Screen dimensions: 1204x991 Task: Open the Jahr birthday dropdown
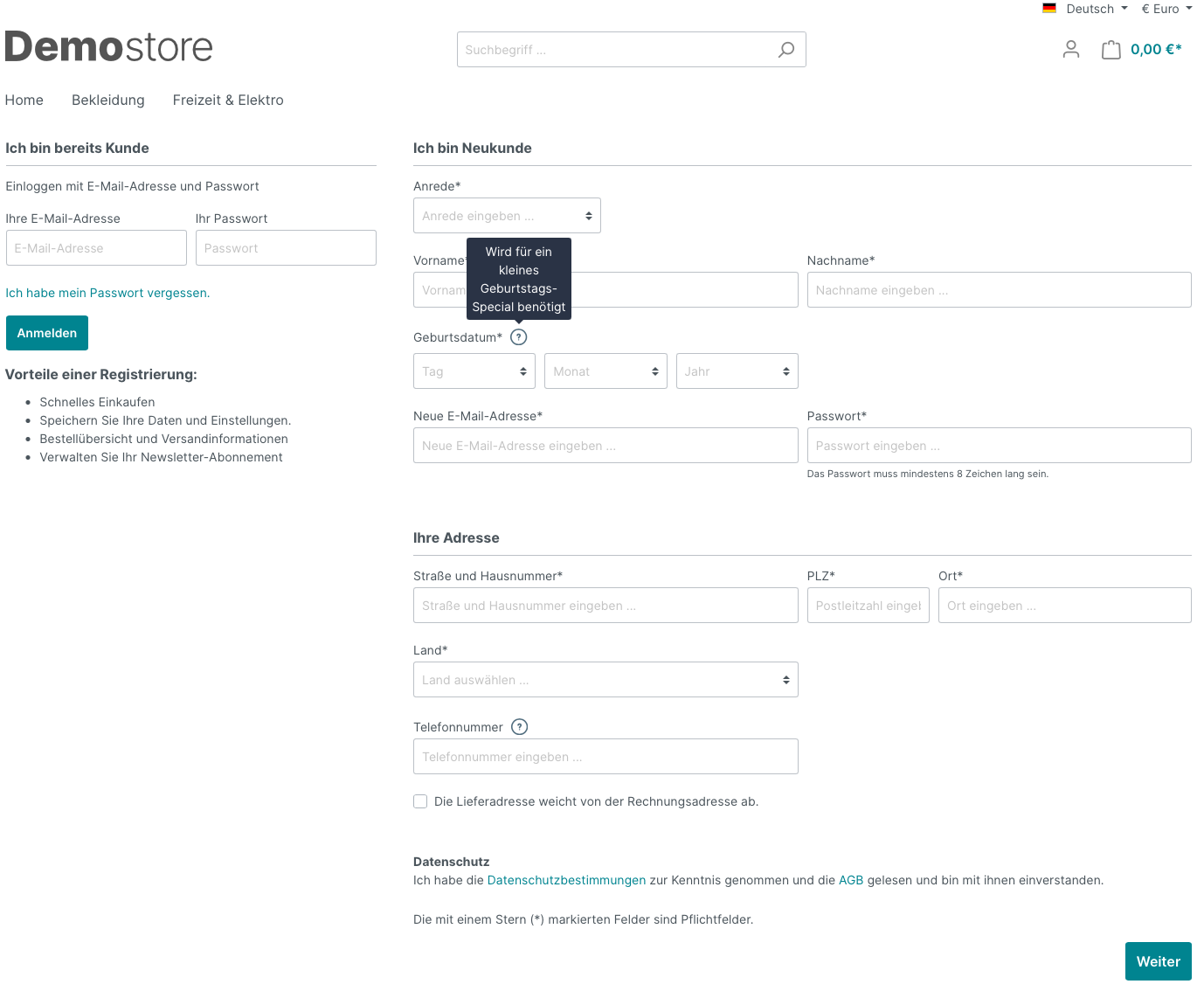point(737,371)
